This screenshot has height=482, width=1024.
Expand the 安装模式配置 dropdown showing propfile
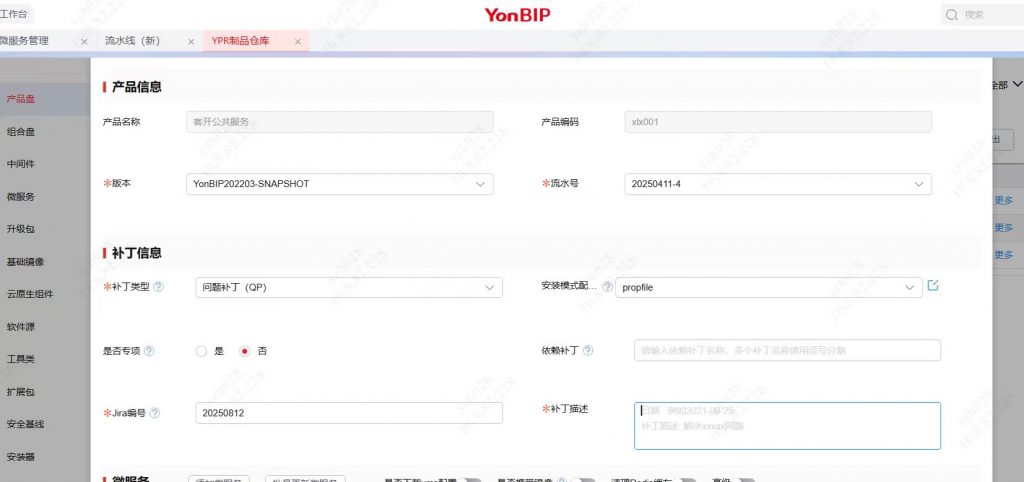(x=768, y=288)
